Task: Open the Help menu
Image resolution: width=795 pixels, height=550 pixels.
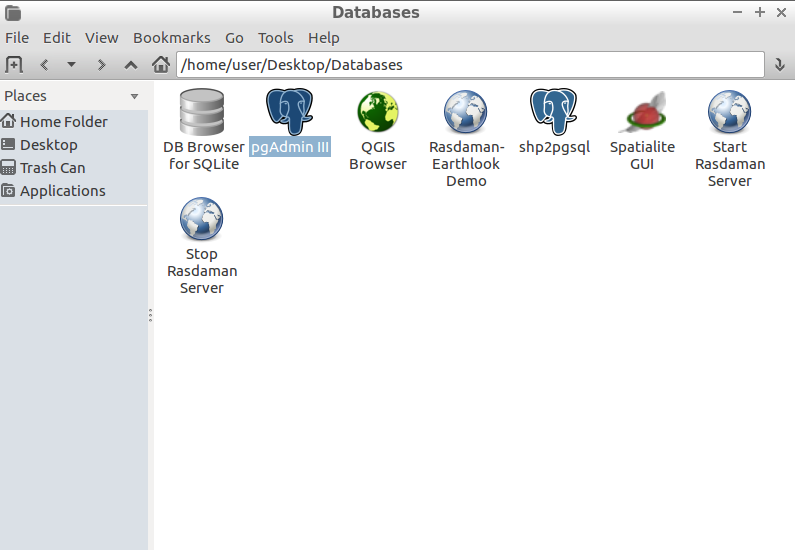Action: point(323,38)
